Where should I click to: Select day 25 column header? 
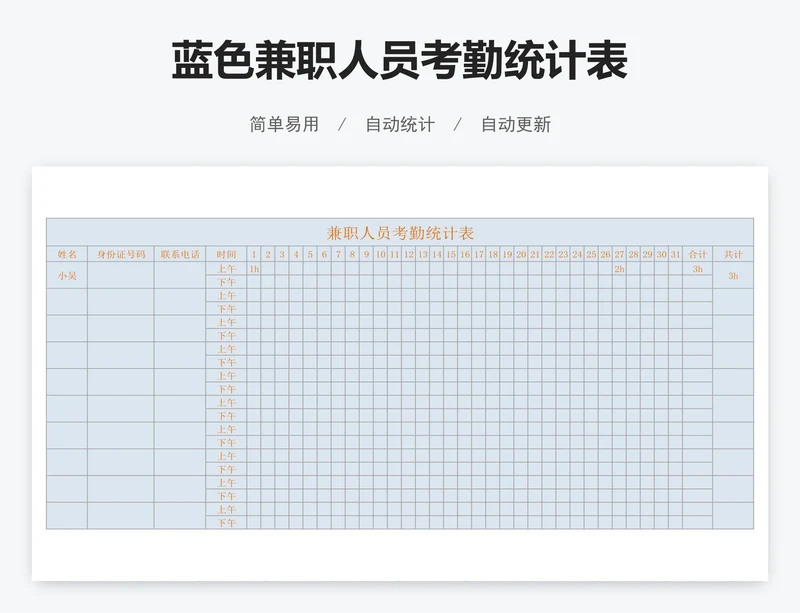pos(591,254)
